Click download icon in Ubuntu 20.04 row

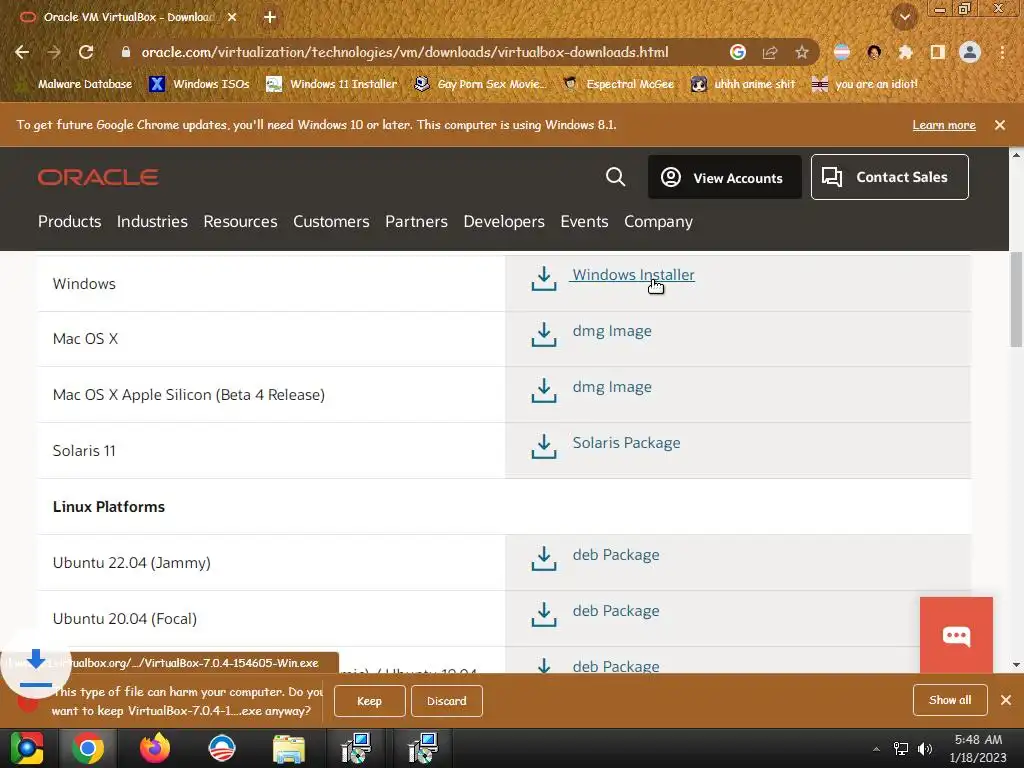click(543, 615)
